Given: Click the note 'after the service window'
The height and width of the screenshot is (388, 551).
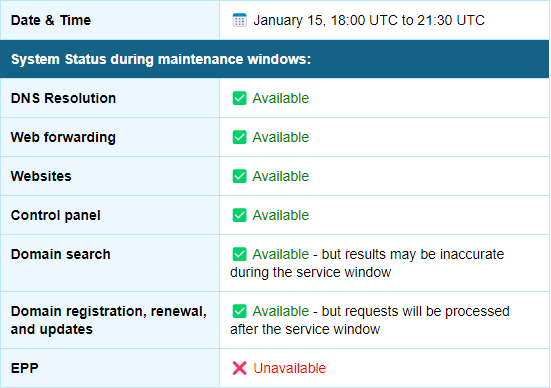Looking at the screenshot, I should (305, 329).
